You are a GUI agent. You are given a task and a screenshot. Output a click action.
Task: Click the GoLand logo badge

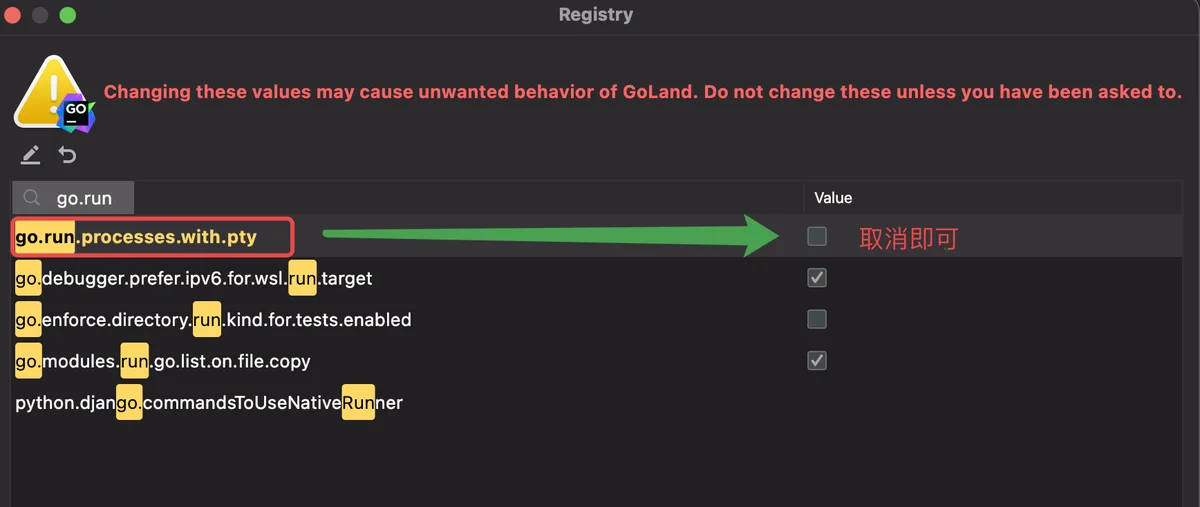[77, 115]
